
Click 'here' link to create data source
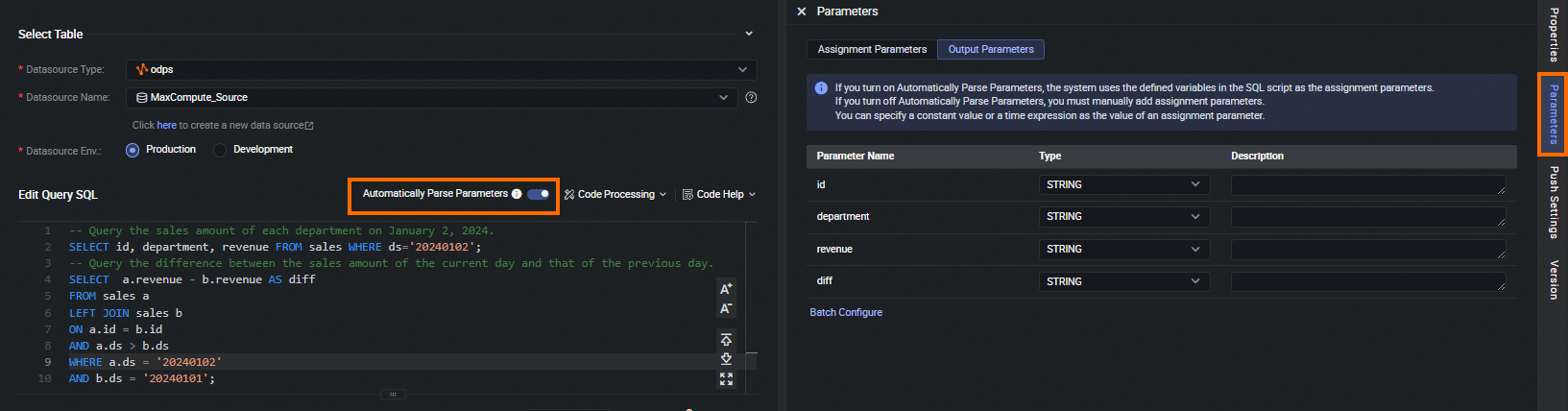pos(167,125)
